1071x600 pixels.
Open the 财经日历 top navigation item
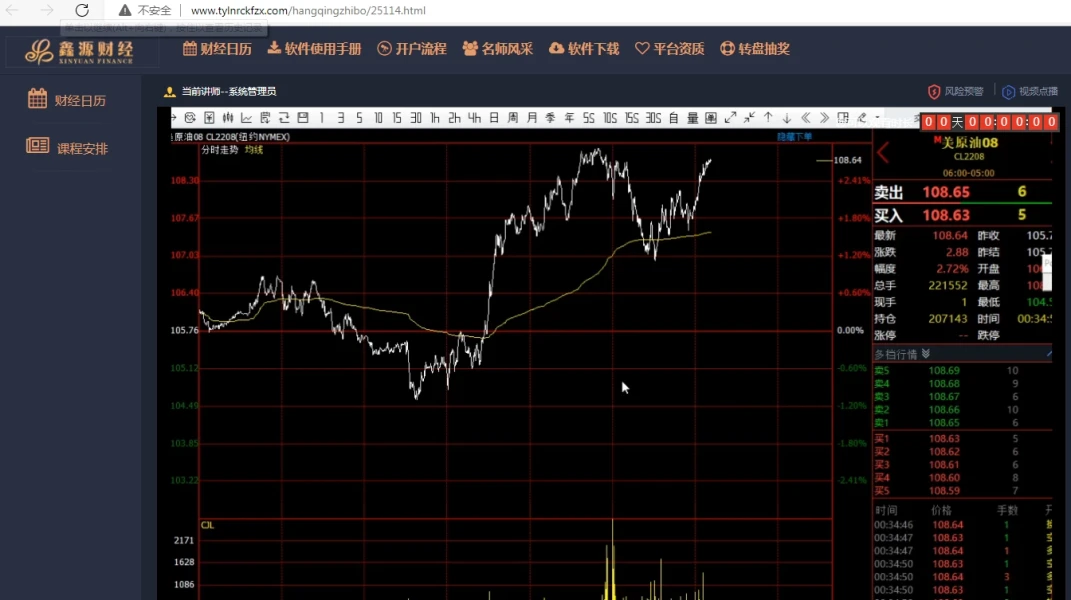pyautogui.click(x=217, y=49)
